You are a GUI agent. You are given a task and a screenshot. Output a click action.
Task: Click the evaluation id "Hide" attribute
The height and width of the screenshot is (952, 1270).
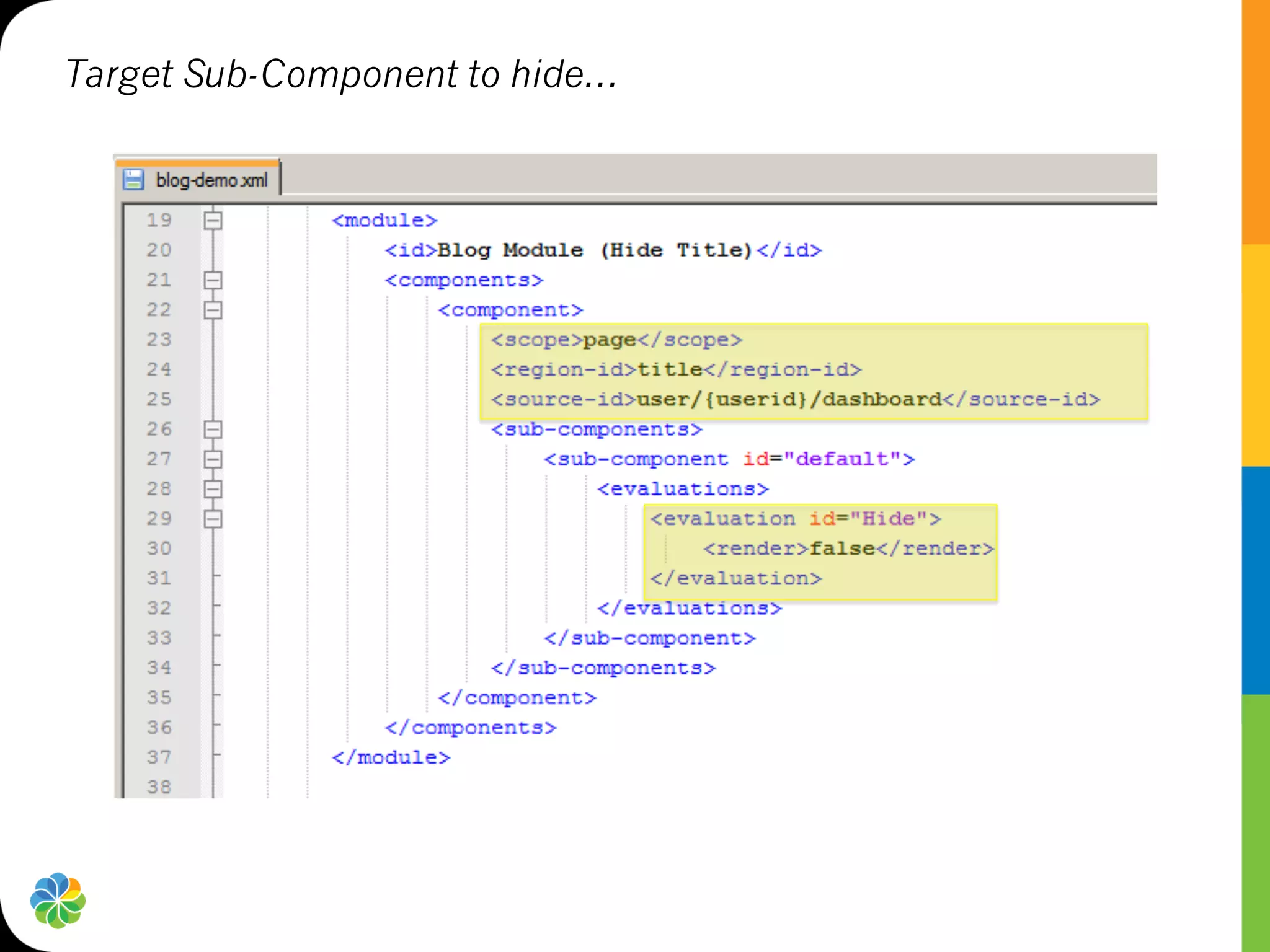868,519
